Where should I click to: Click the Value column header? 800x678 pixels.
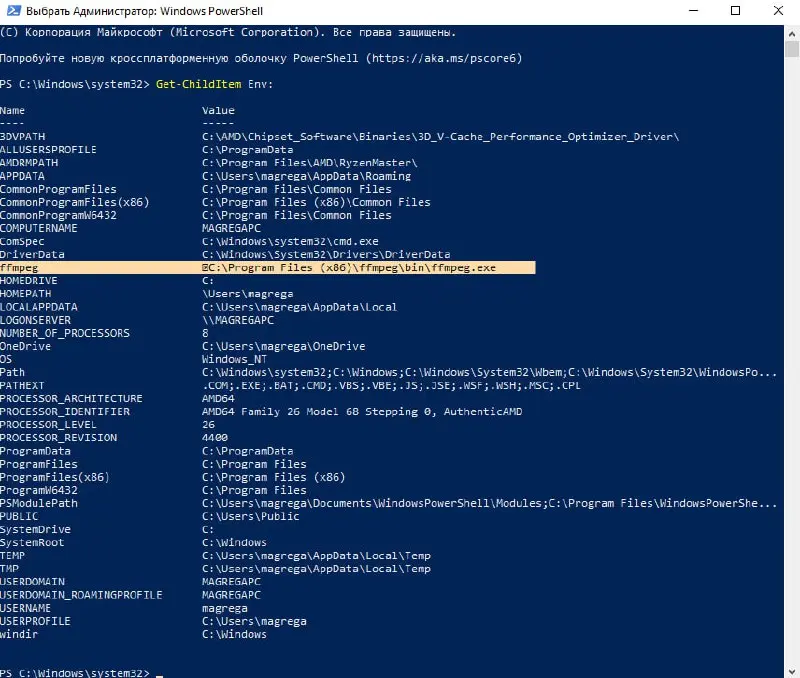click(x=218, y=110)
